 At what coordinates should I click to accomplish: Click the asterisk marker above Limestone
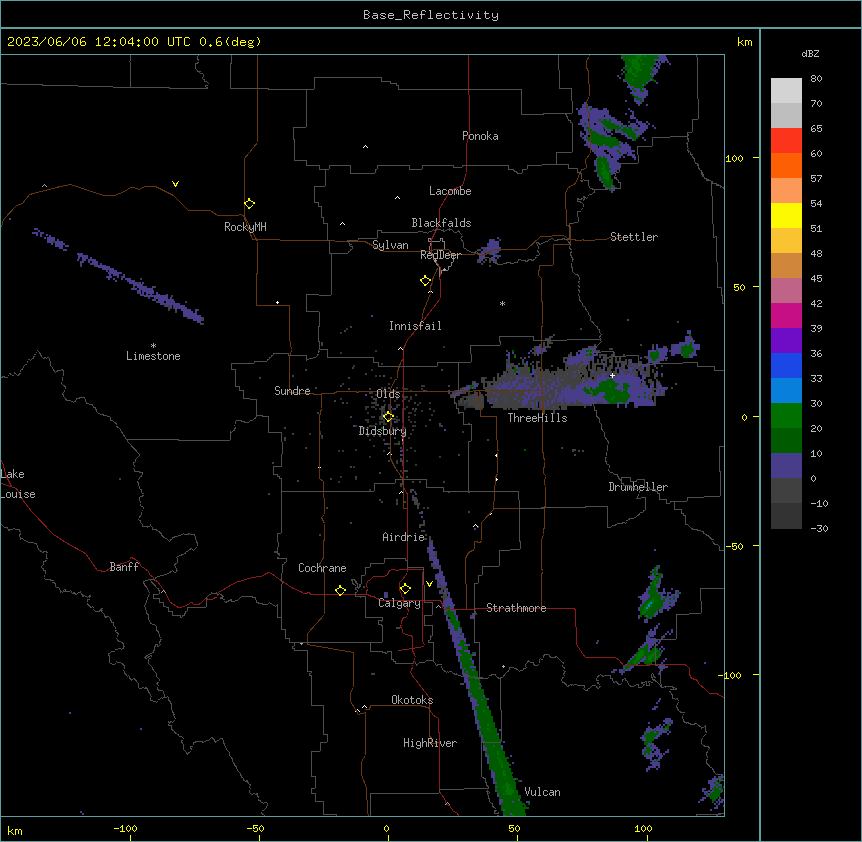(x=153, y=346)
